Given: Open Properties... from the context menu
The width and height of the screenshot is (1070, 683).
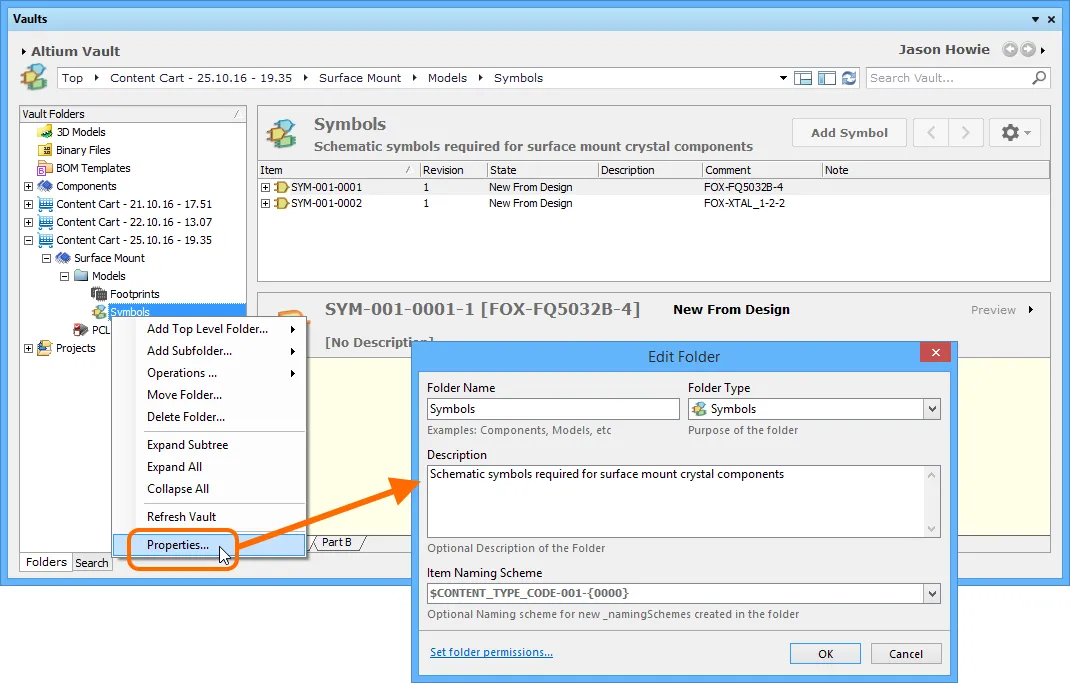Looking at the screenshot, I should (x=209, y=544).
